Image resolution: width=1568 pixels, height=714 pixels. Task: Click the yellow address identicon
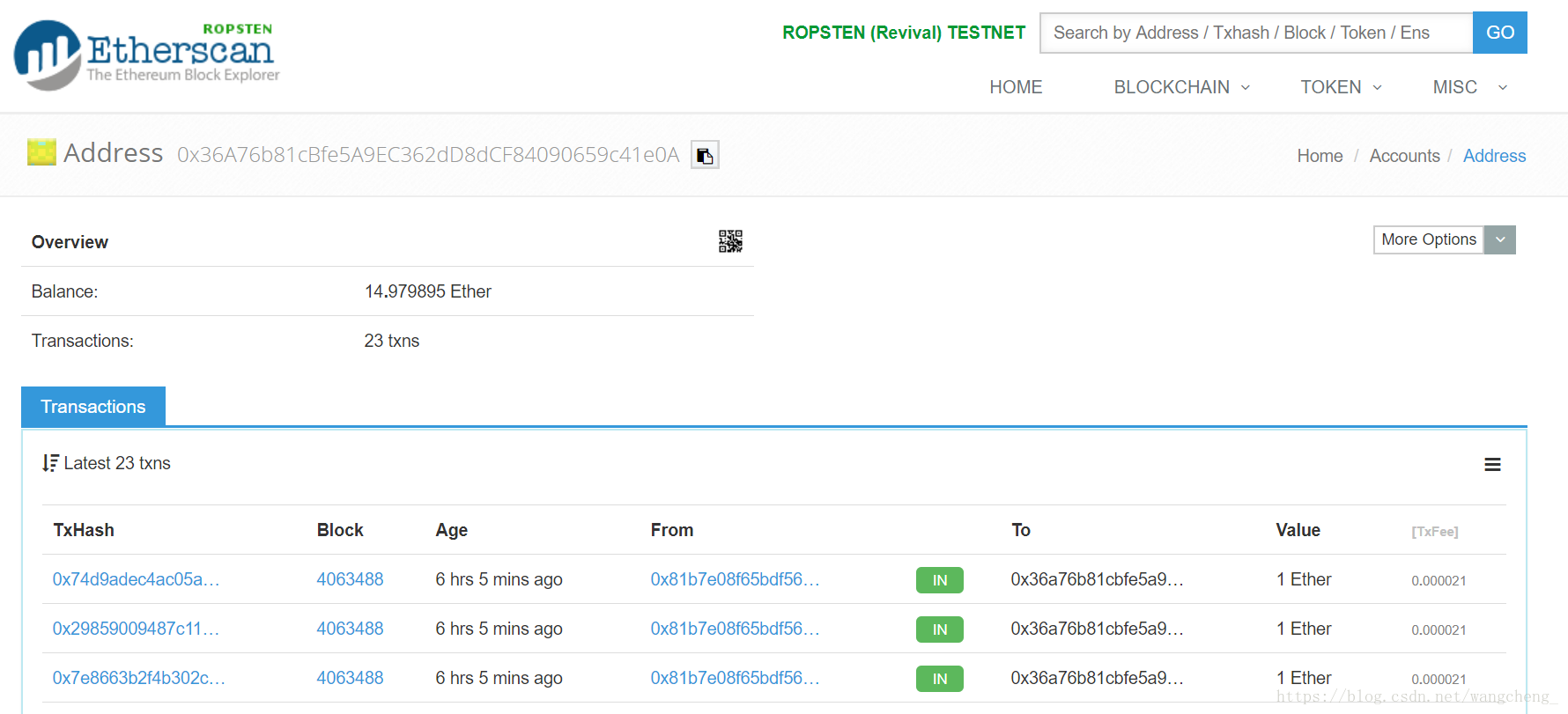(x=41, y=152)
